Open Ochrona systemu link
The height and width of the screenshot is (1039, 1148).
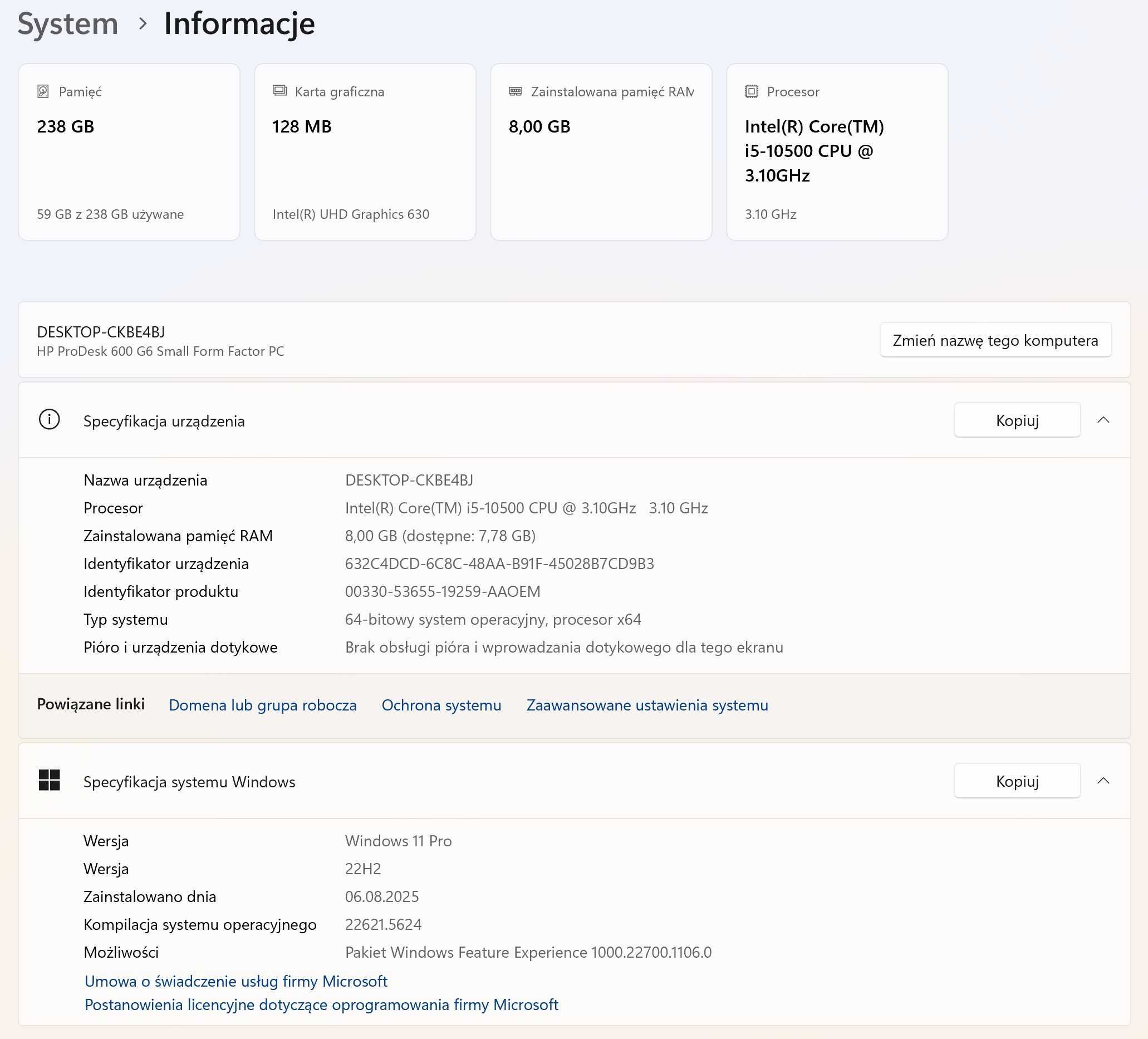(x=441, y=705)
